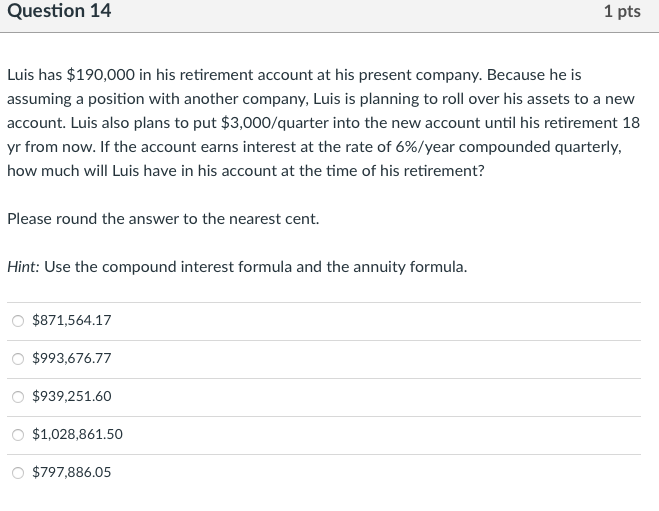This screenshot has height=511, width=659.
Task: Click the $939,251.60 answer label text
Action: (x=72, y=397)
